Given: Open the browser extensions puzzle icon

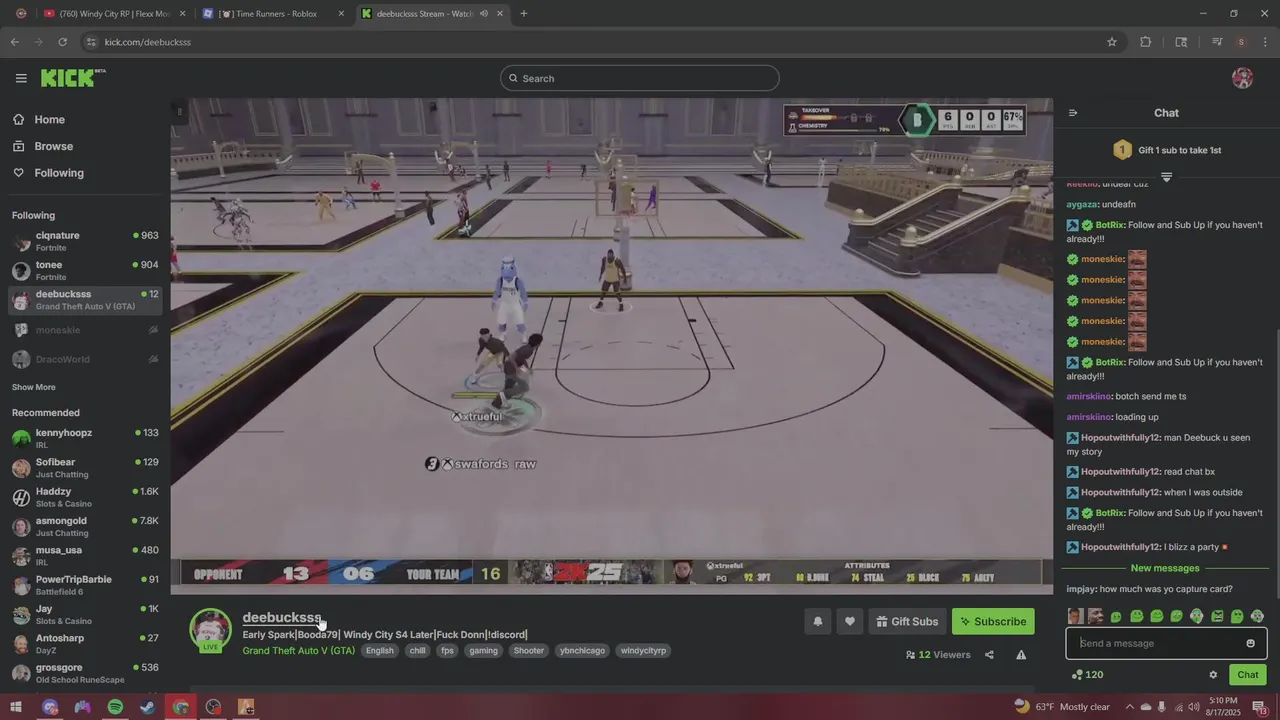Looking at the screenshot, I should pos(1146,42).
